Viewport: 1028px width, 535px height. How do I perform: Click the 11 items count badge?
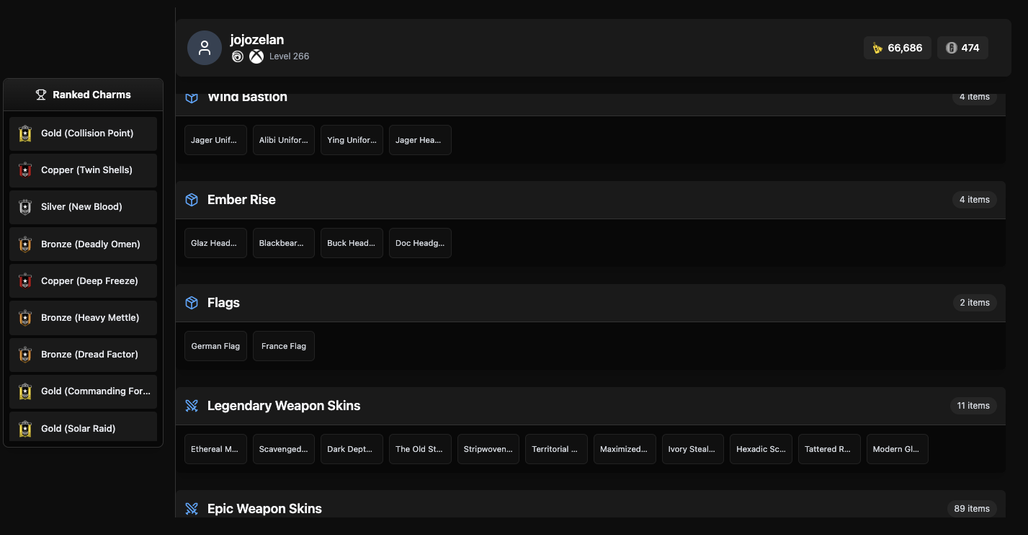(x=974, y=406)
